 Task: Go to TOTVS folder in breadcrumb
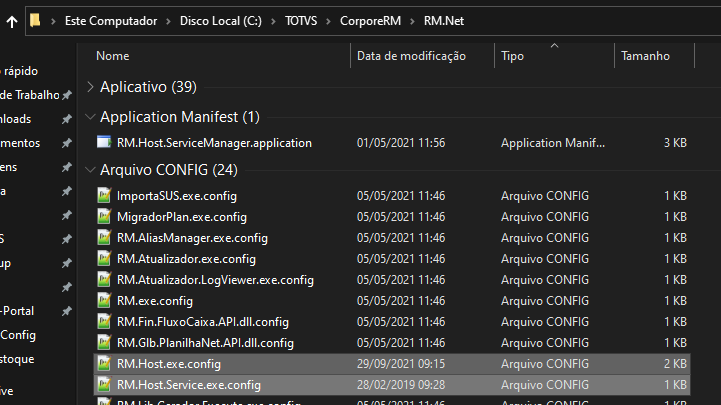297,19
